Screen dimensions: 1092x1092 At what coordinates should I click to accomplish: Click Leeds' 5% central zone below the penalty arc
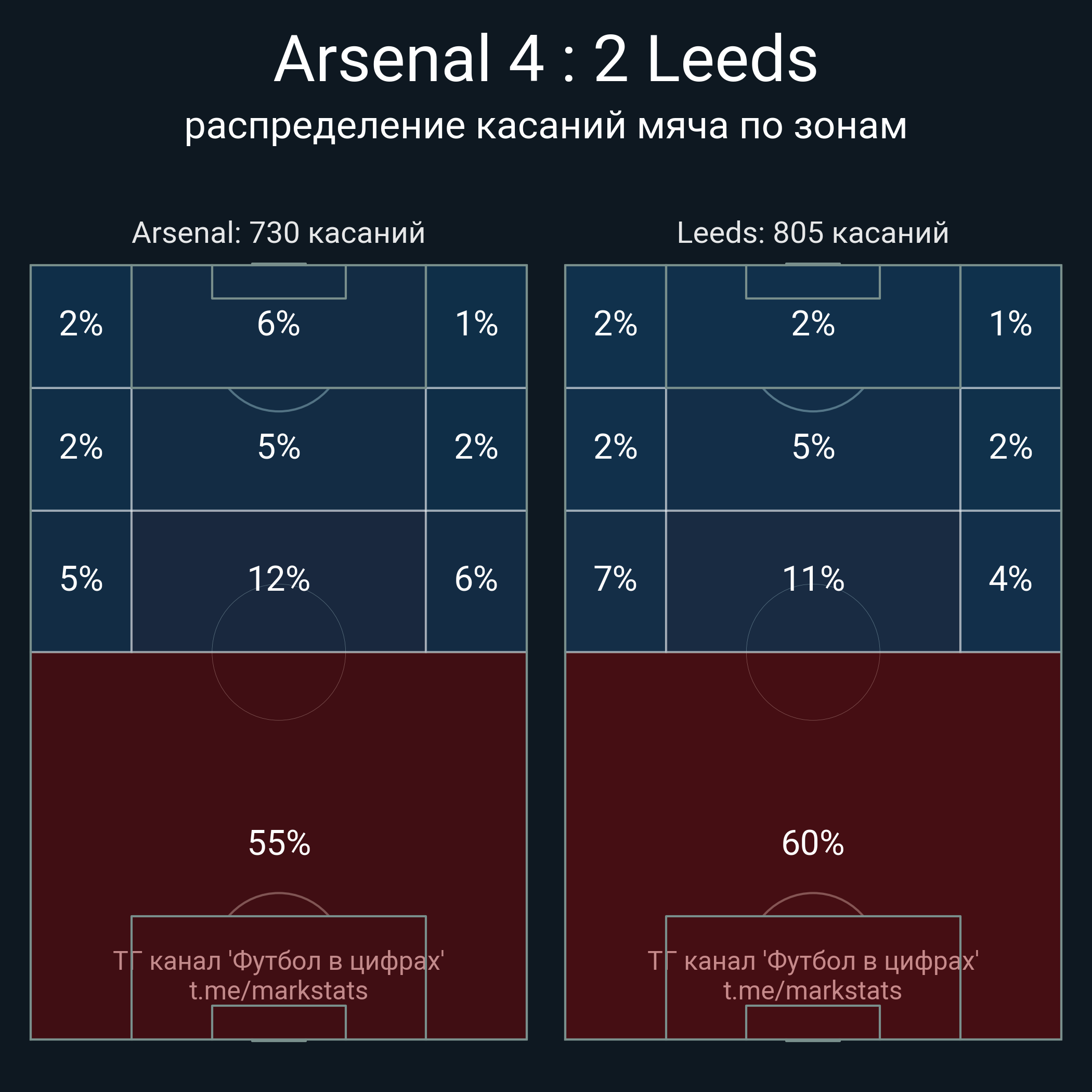[813, 447]
